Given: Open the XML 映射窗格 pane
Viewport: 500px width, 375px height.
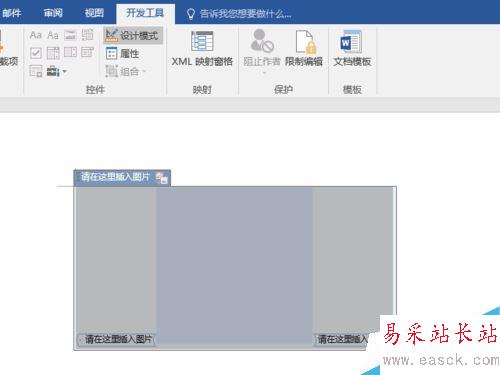Looking at the screenshot, I should pyautogui.click(x=202, y=48).
